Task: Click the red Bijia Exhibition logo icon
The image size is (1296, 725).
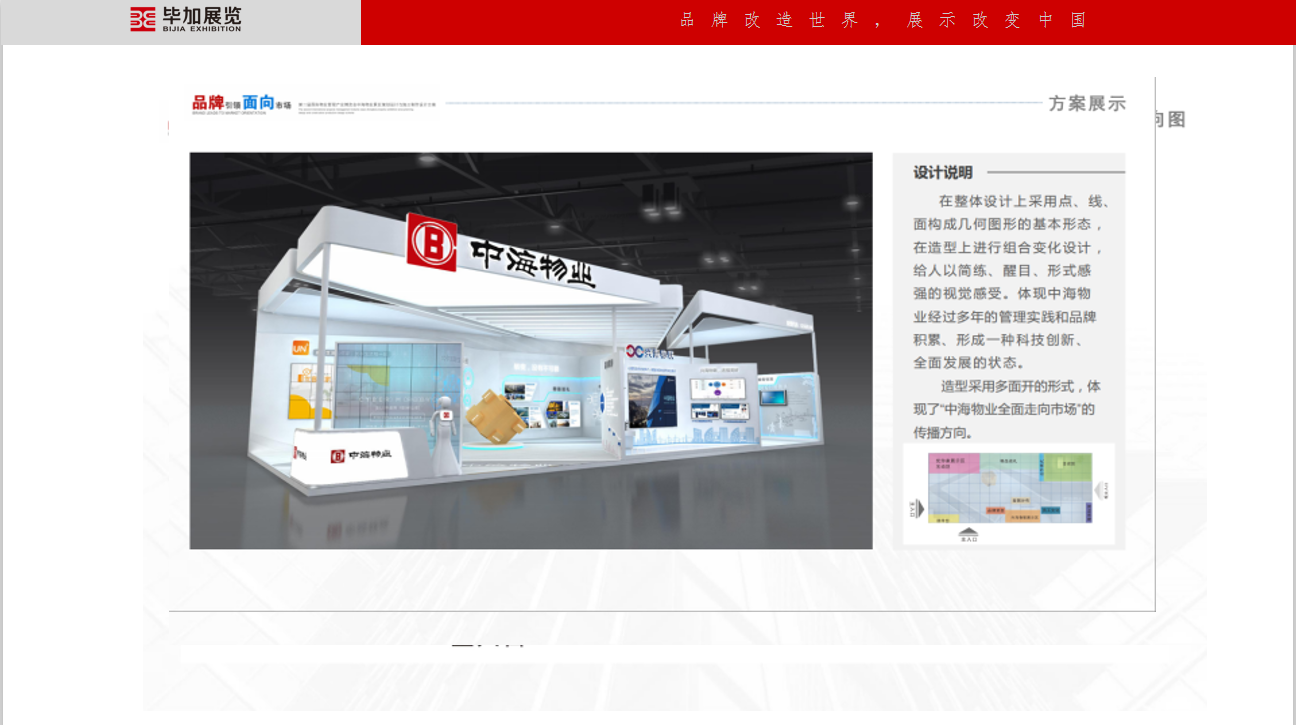Action: click(143, 19)
